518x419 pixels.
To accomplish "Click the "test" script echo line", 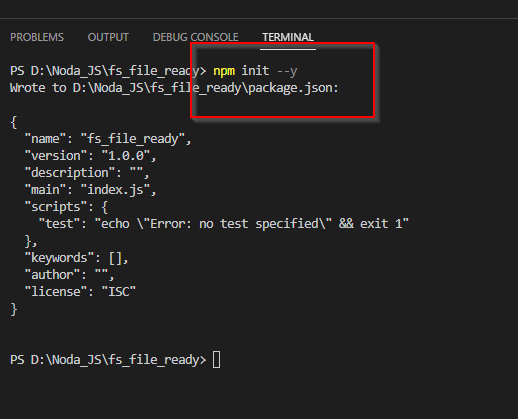I will pyautogui.click(x=224, y=224).
